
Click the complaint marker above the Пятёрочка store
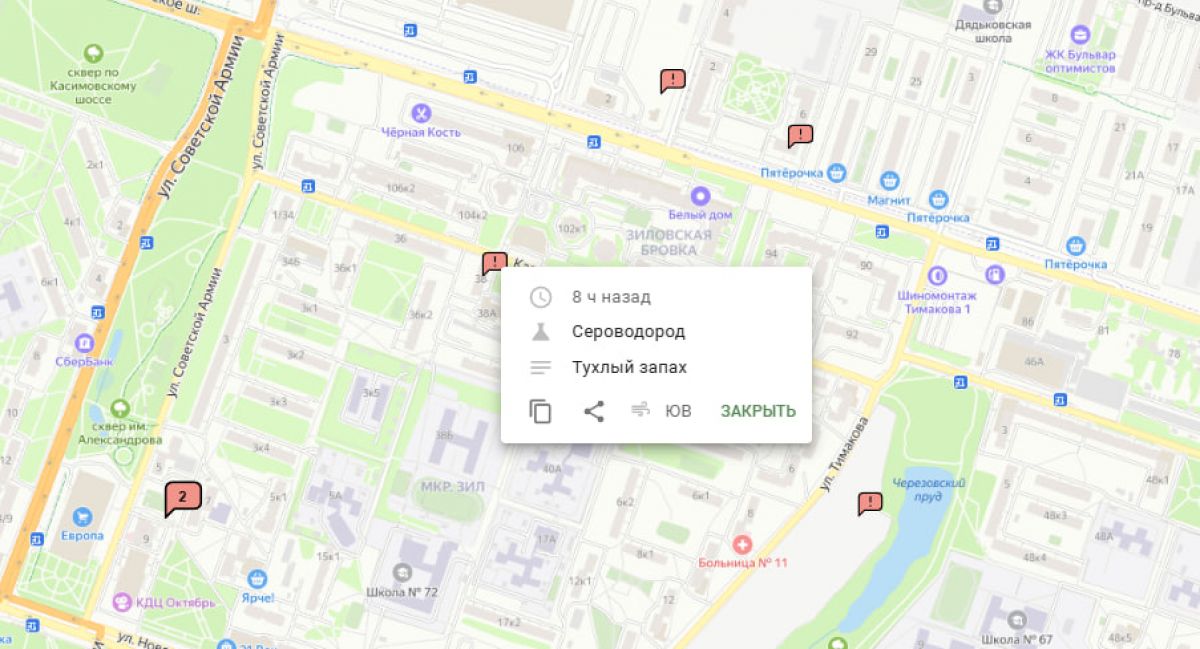click(800, 136)
